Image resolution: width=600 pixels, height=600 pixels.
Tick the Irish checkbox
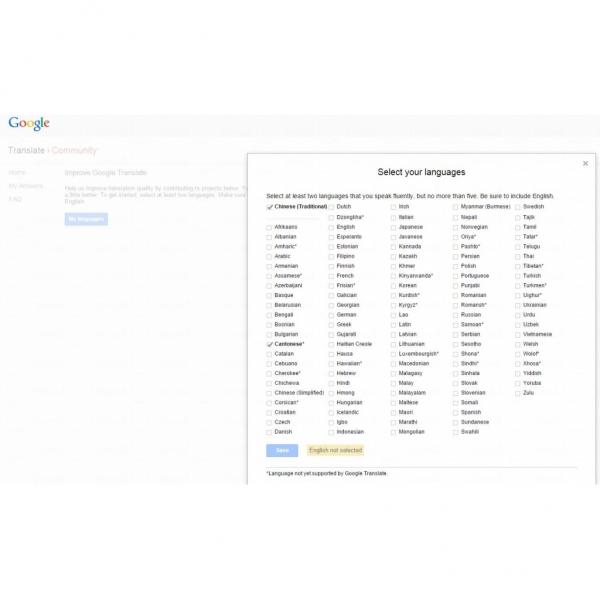coord(393,207)
